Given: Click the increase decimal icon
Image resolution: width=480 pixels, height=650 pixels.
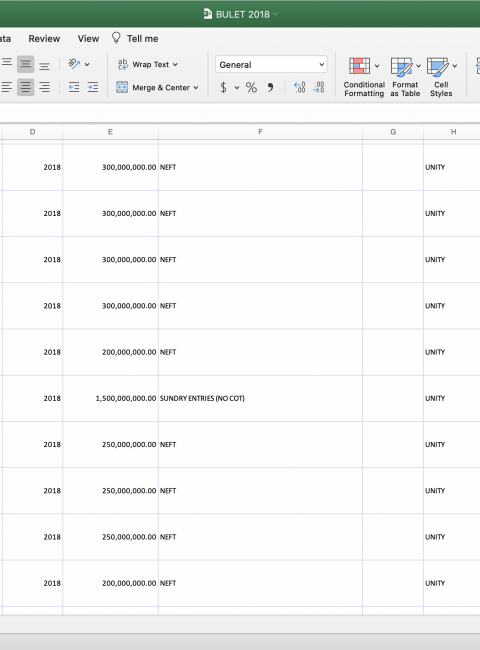Looking at the screenshot, I should 299,87.
